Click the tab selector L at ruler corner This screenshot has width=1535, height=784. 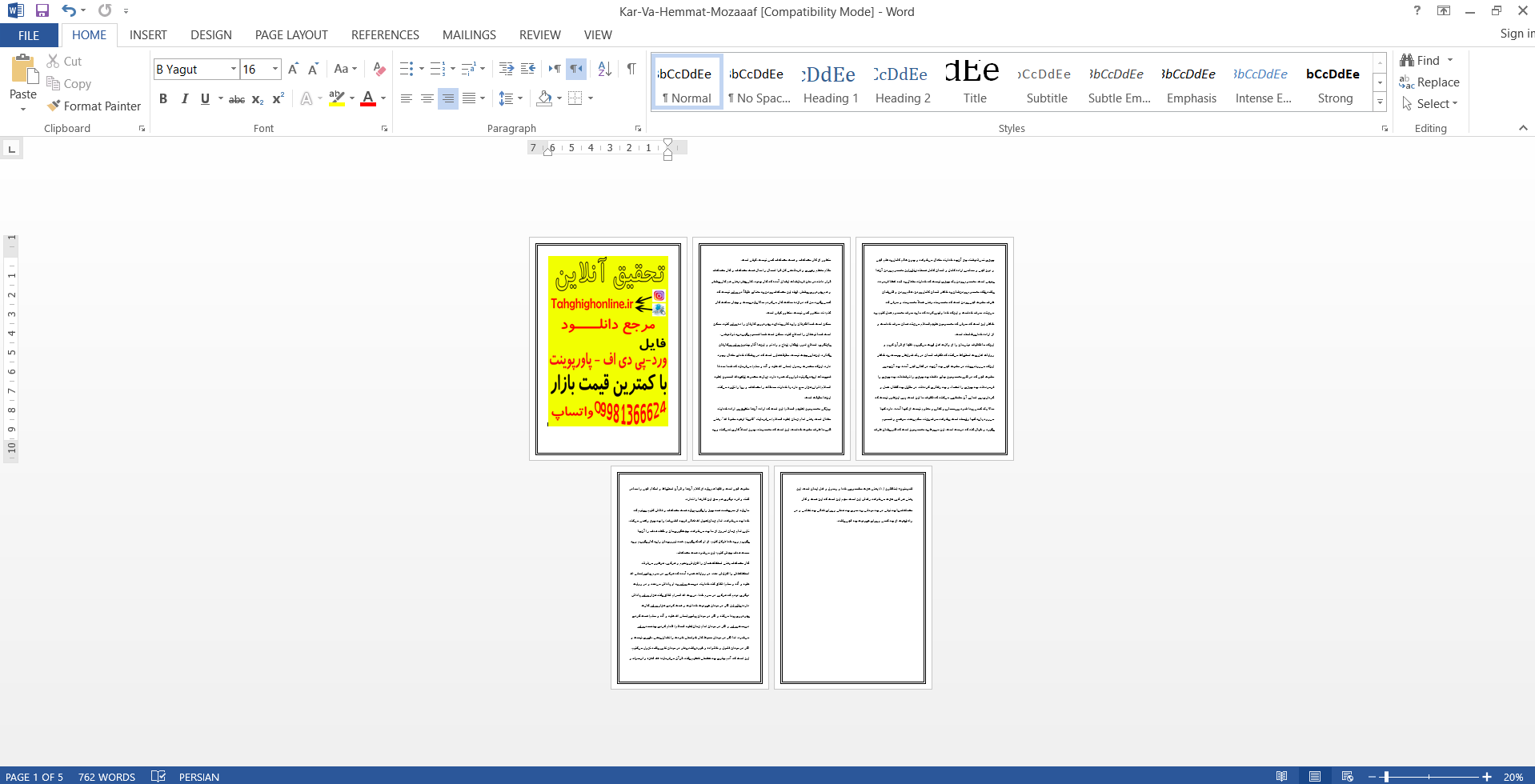coord(11,149)
